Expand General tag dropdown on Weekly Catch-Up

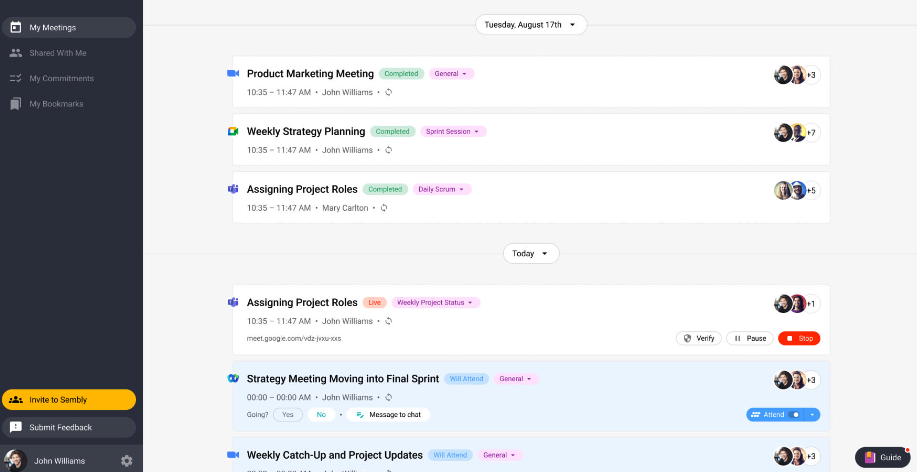(x=500, y=455)
